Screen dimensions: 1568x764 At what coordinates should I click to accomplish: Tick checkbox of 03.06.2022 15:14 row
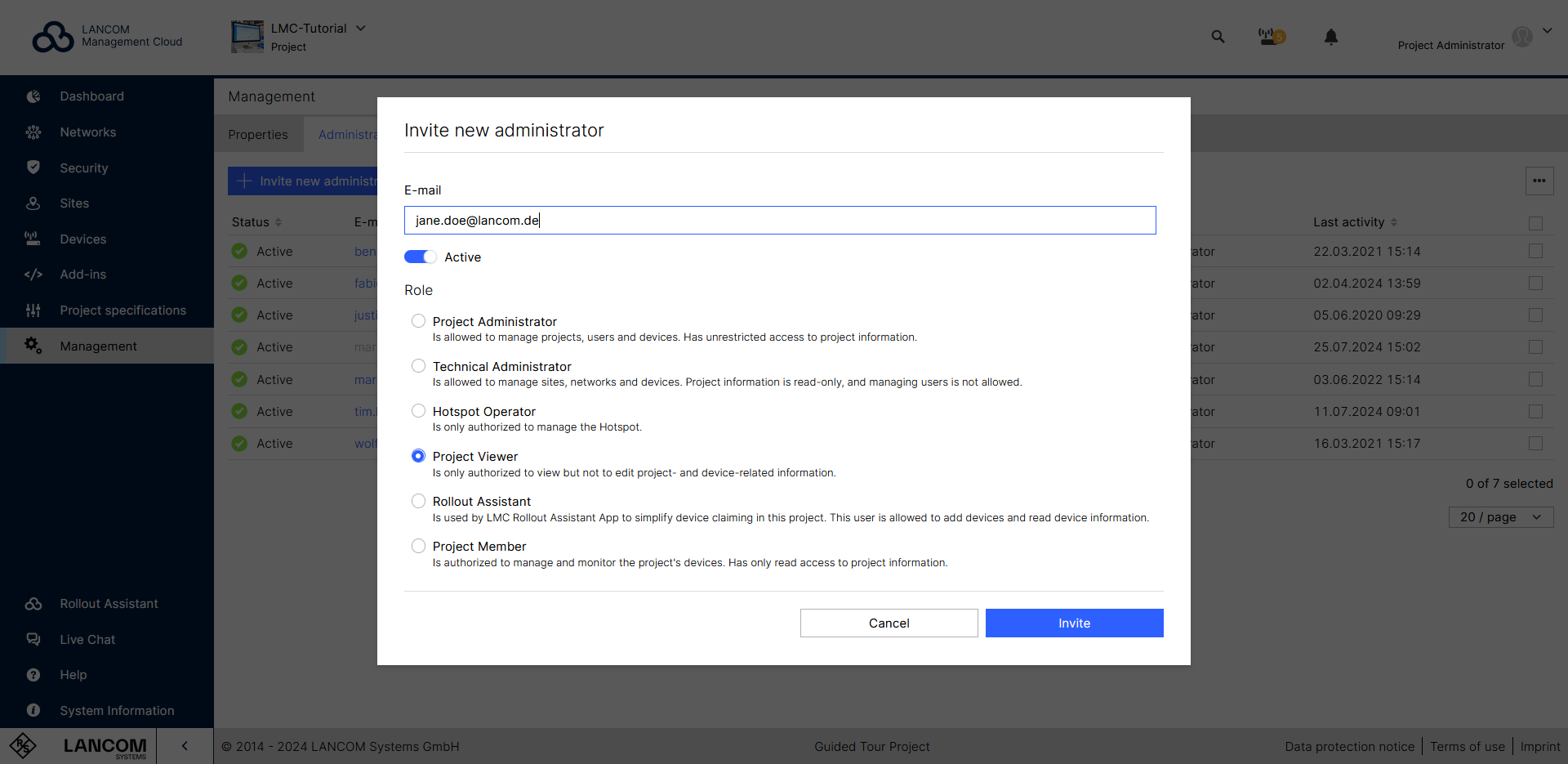(x=1535, y=379)
